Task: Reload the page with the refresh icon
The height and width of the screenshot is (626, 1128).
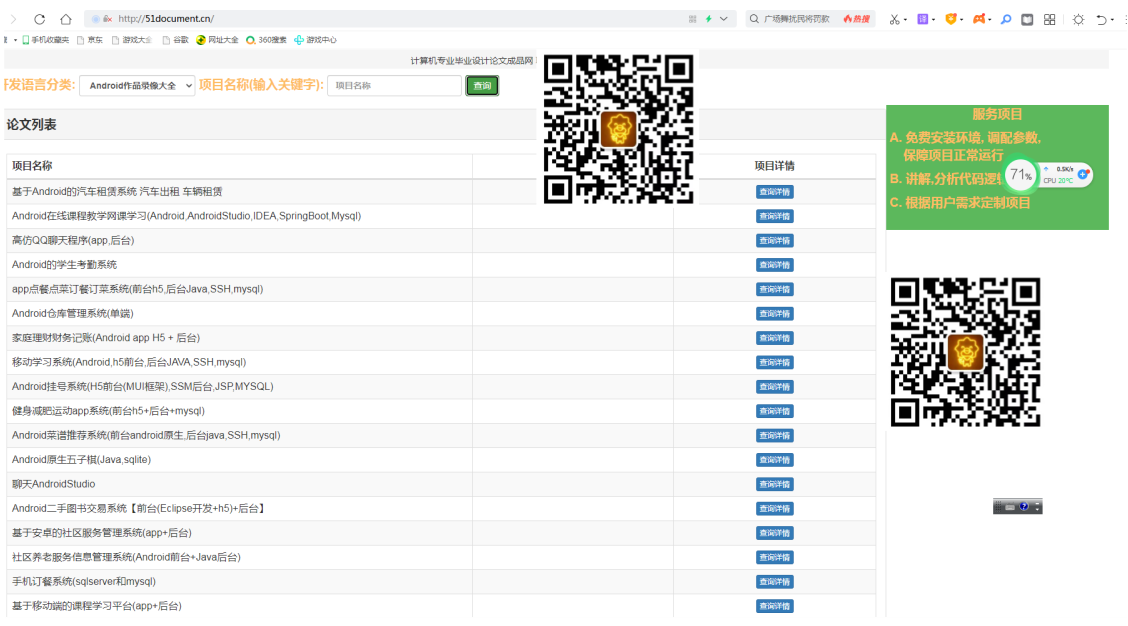Action: pyautogui.click(x=40, y=19)
